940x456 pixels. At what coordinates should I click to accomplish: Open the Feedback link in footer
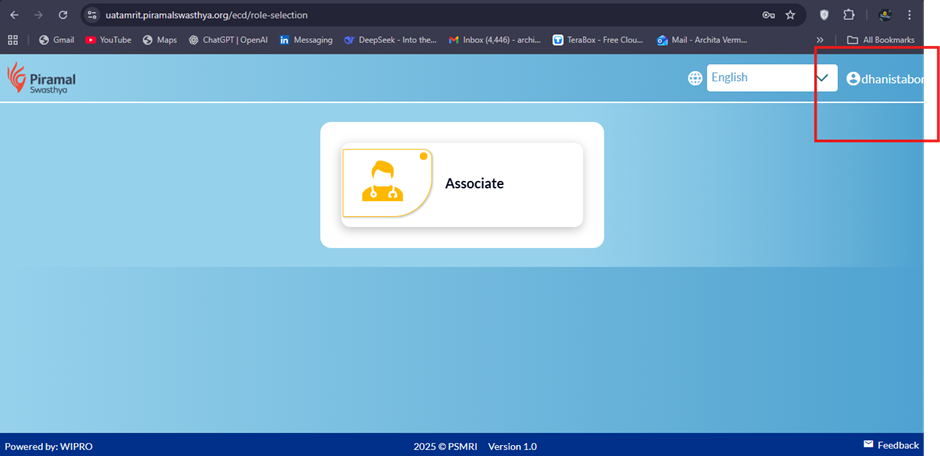pyautogui.click(x=890, y=445)
